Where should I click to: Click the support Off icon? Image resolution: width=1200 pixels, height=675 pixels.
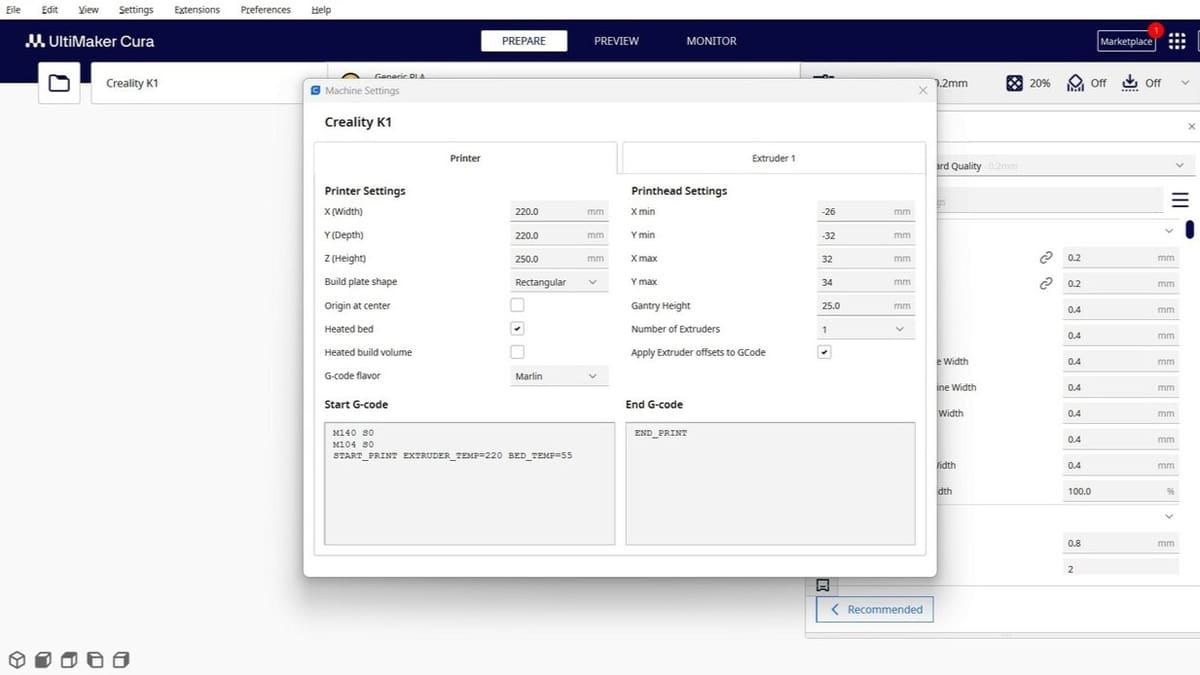pyautogui.click(x=1076, y=83)
